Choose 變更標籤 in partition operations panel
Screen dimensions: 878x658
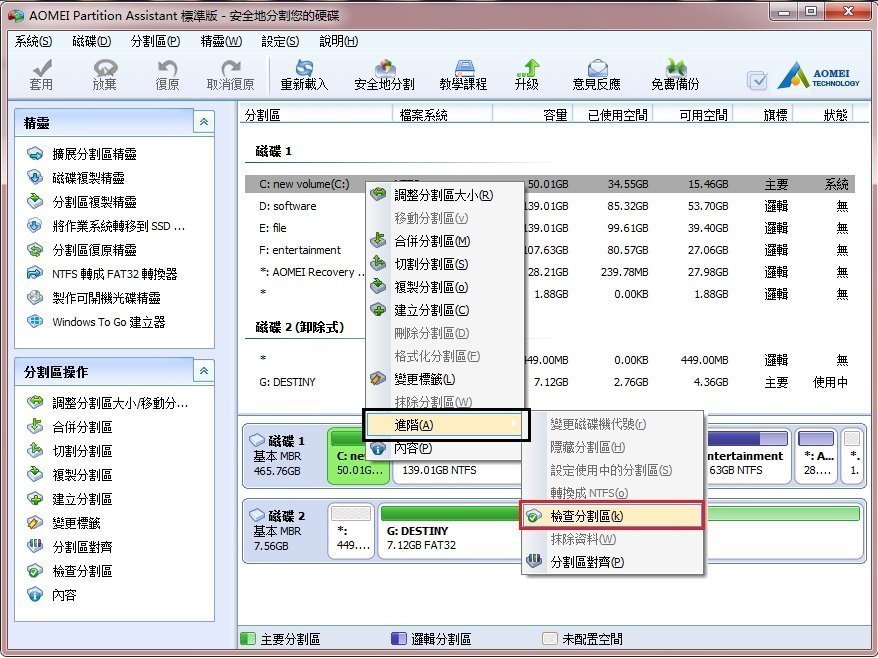click(64, 524)
